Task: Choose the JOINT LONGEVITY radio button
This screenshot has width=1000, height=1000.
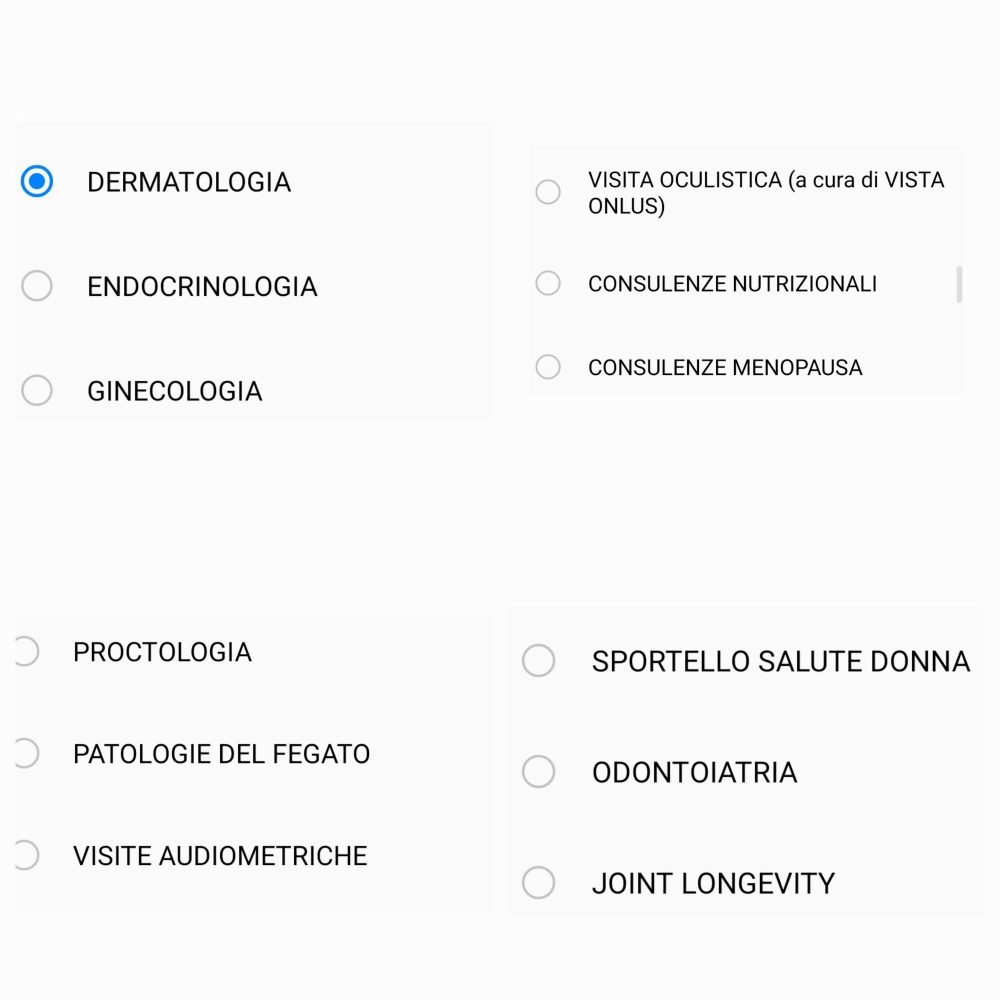Action: tap(538, 883)
